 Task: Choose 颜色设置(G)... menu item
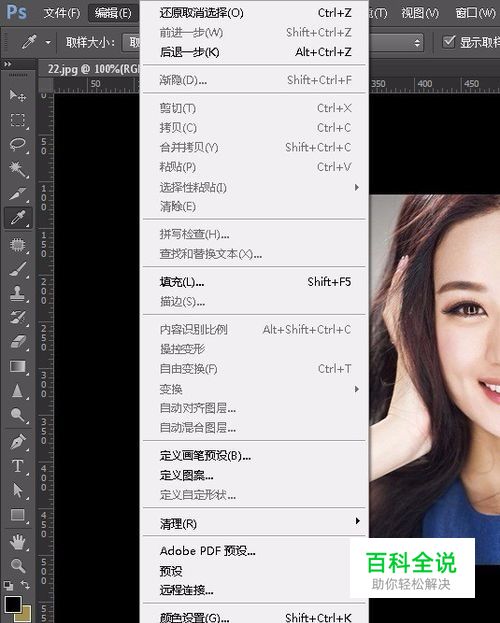pos(254,617)
